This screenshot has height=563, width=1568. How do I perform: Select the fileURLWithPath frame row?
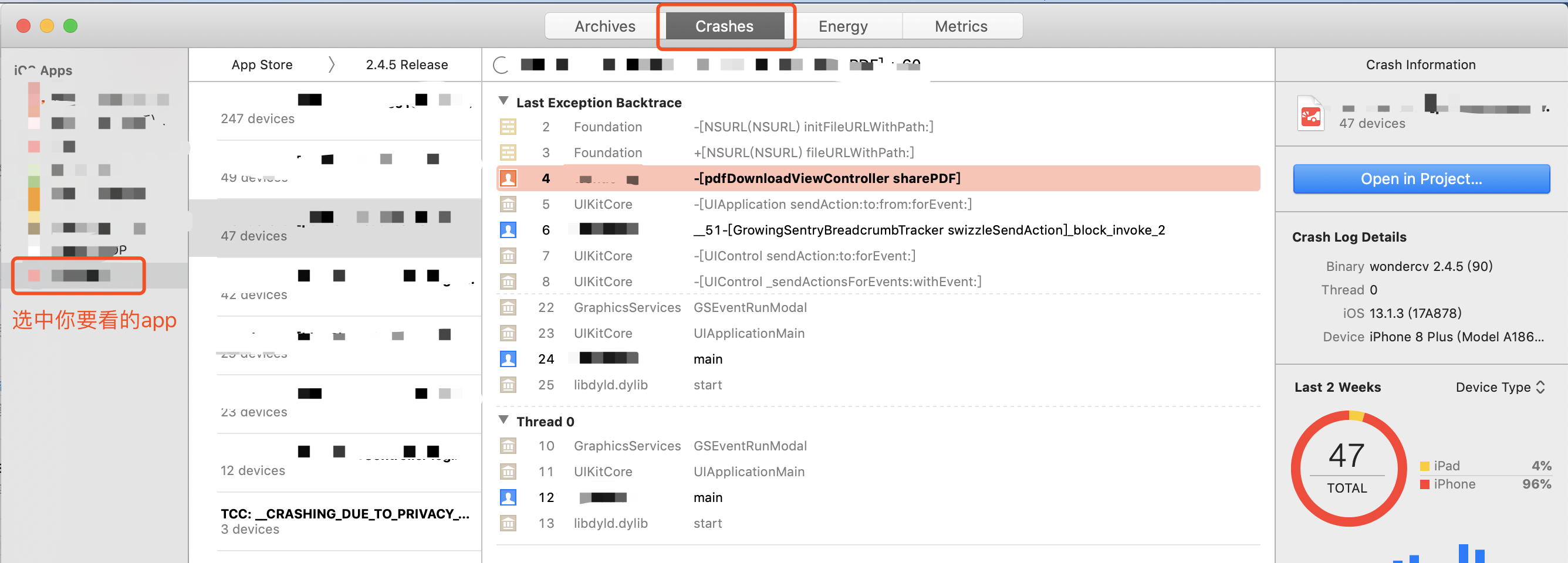[878, 152]
